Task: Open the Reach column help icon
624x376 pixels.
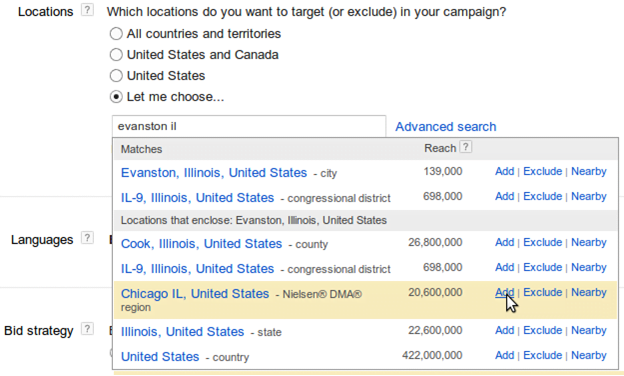Action: [466, 147]
